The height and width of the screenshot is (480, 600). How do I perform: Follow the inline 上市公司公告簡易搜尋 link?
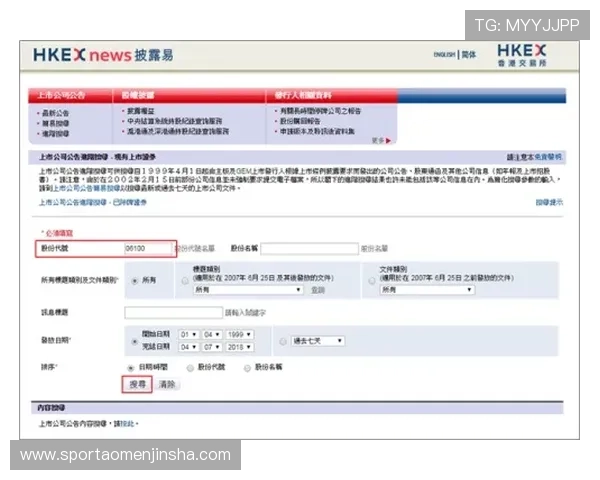click(86, 188)
